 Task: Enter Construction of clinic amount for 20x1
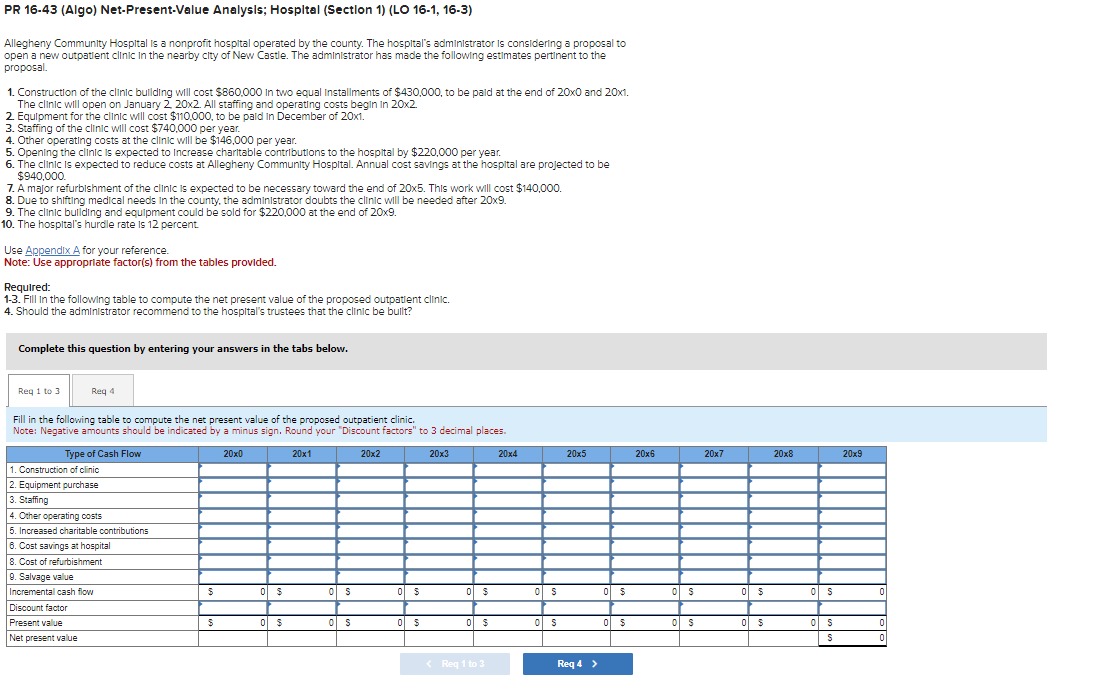301,470
